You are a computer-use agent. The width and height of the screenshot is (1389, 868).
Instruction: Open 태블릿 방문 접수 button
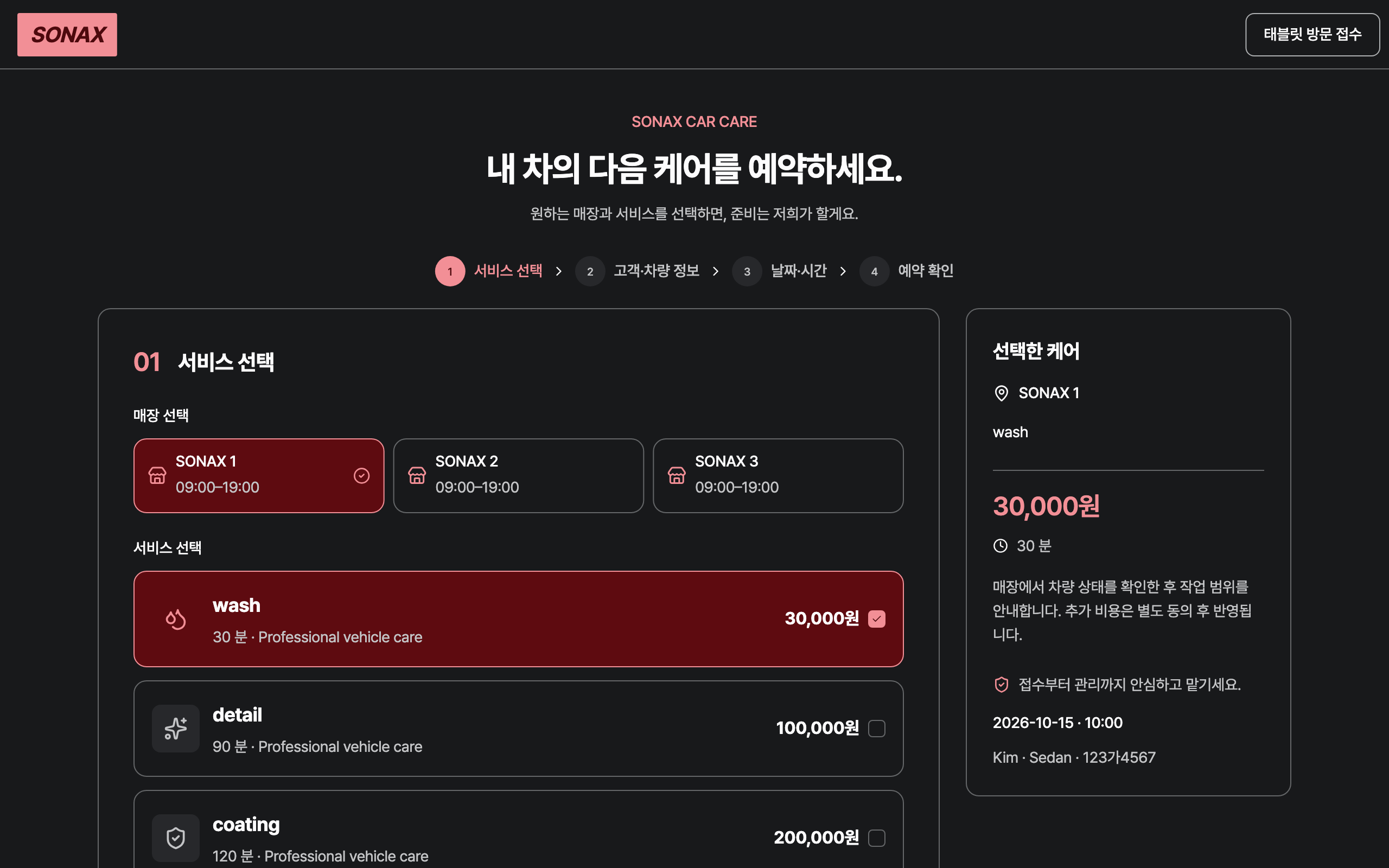(x=1312, y=34)
